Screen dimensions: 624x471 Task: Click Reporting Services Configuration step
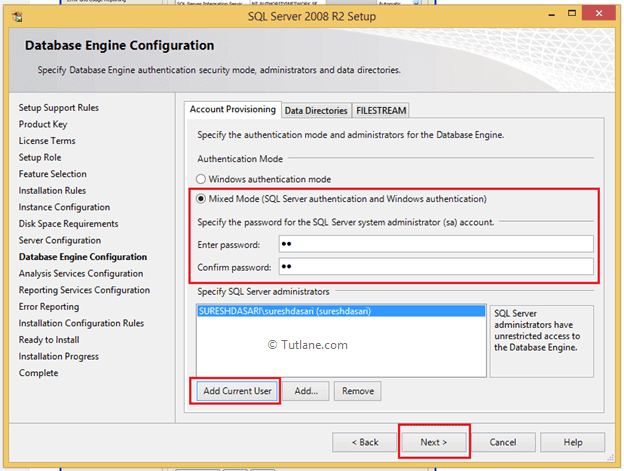tap(84, 290)
